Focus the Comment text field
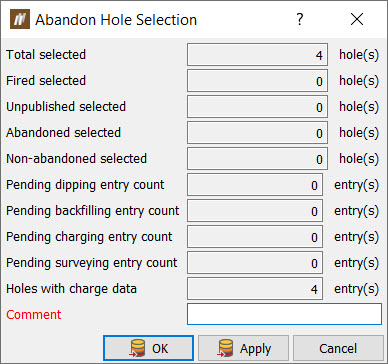This screenshot has width=388, height=364. pos(284,314)
